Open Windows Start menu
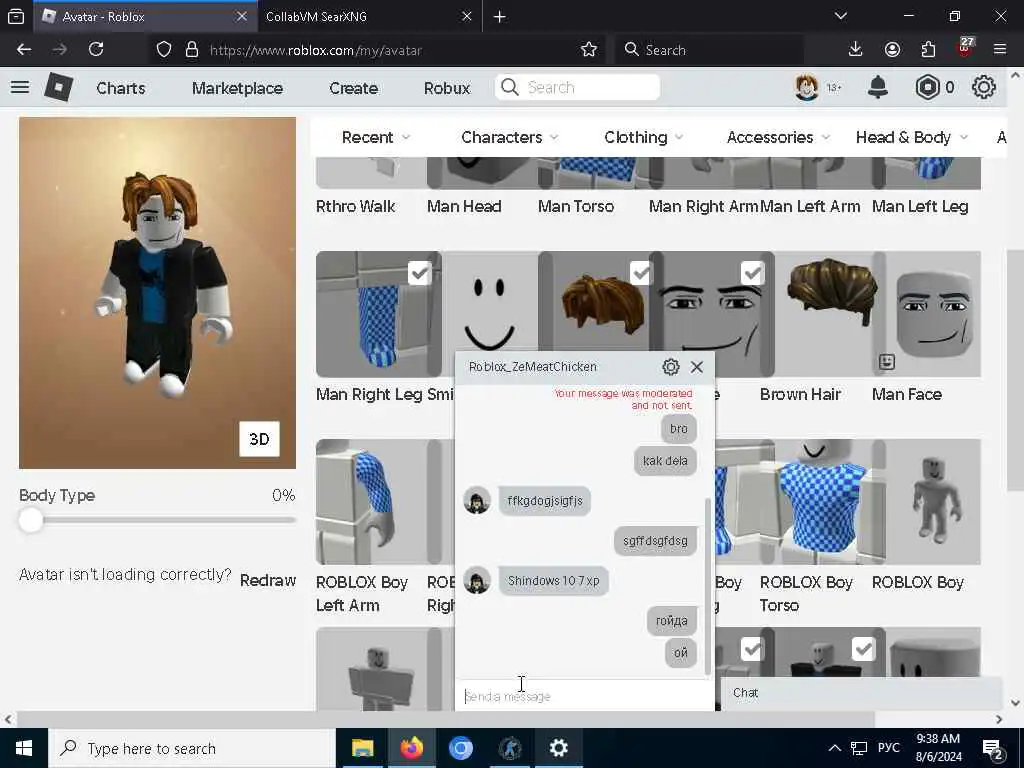This screenshot has height=768, width=1024. [24, 748]
